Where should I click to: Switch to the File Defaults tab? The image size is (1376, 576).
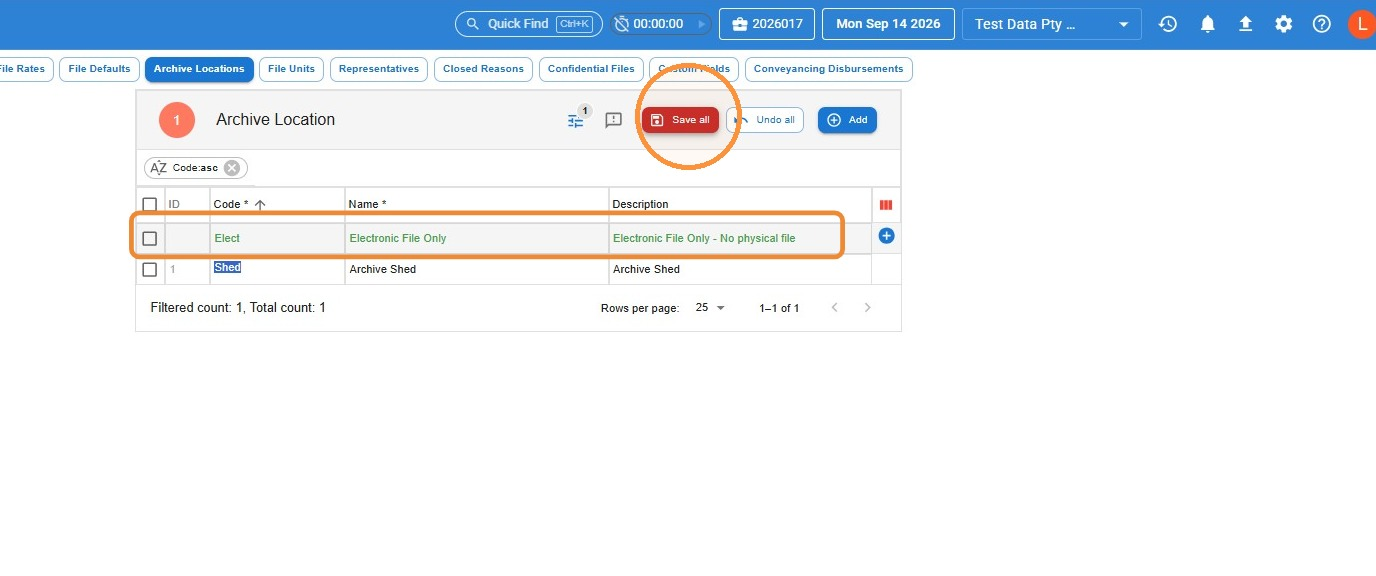pyautogui.click(x=99, y=69)
